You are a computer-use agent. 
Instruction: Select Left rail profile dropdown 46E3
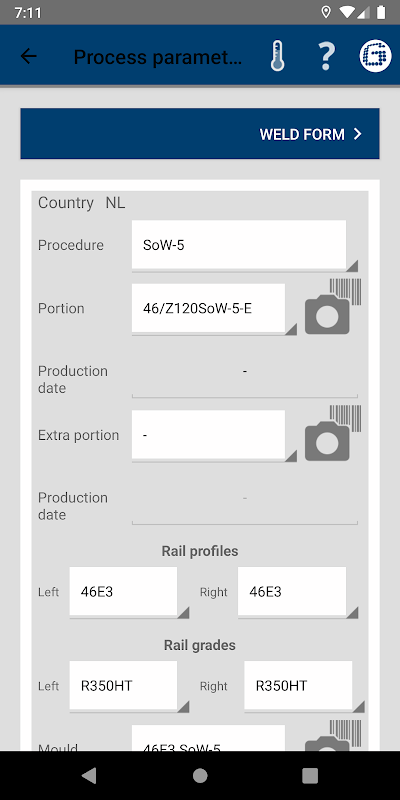(x=129, y=592)
